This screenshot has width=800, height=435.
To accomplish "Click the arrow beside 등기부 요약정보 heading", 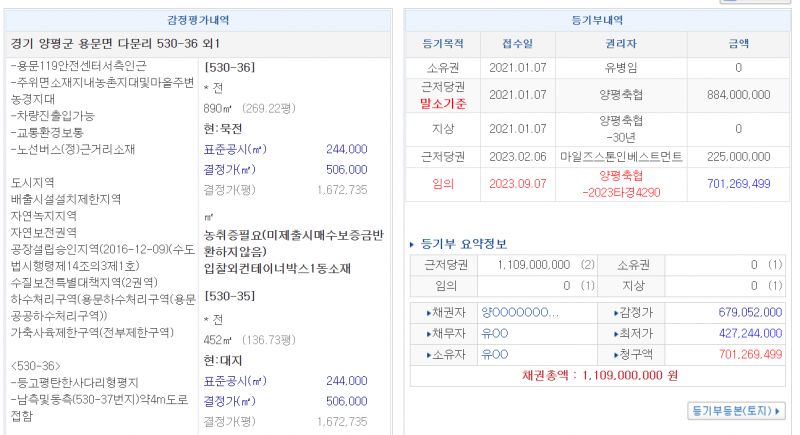I will pos(413,244).
